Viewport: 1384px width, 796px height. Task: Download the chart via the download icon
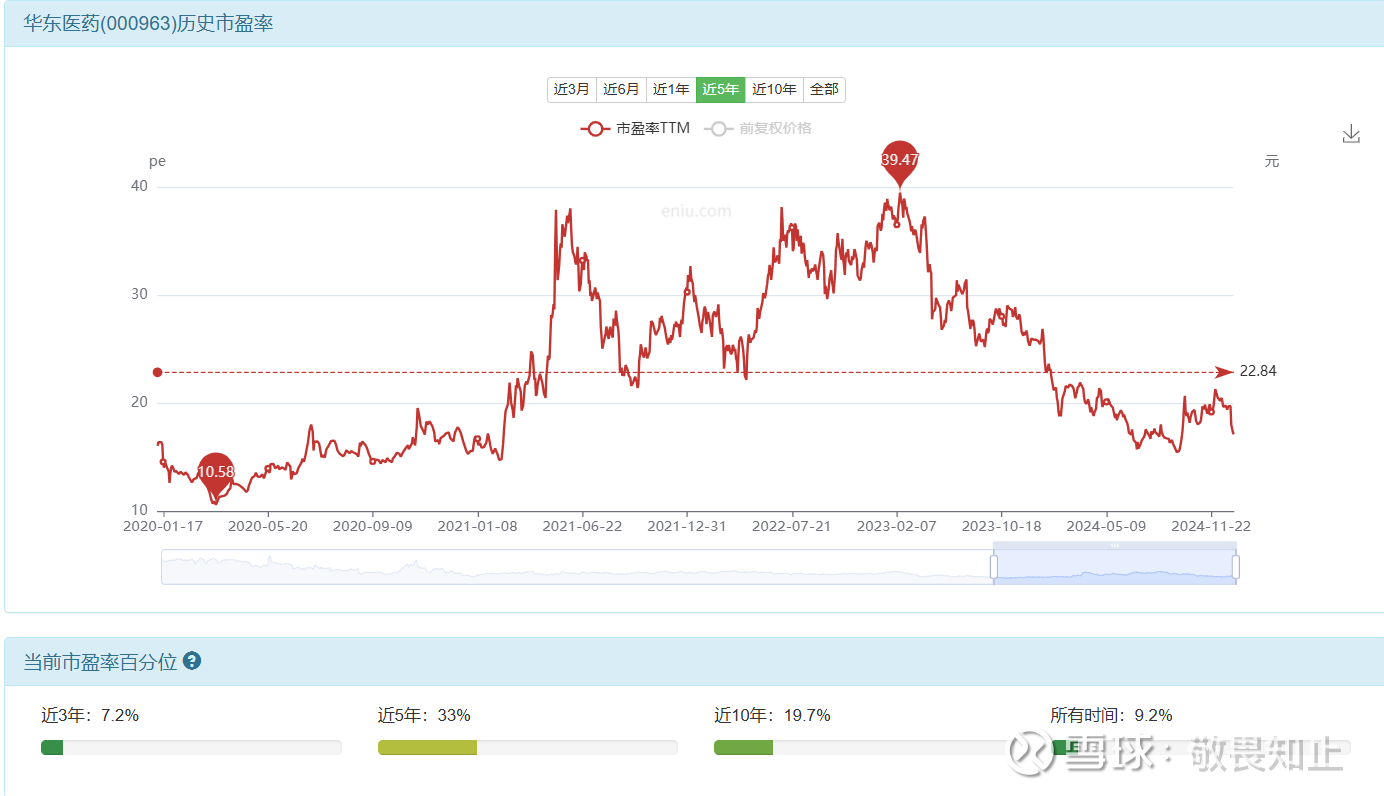pos(1351,134)
